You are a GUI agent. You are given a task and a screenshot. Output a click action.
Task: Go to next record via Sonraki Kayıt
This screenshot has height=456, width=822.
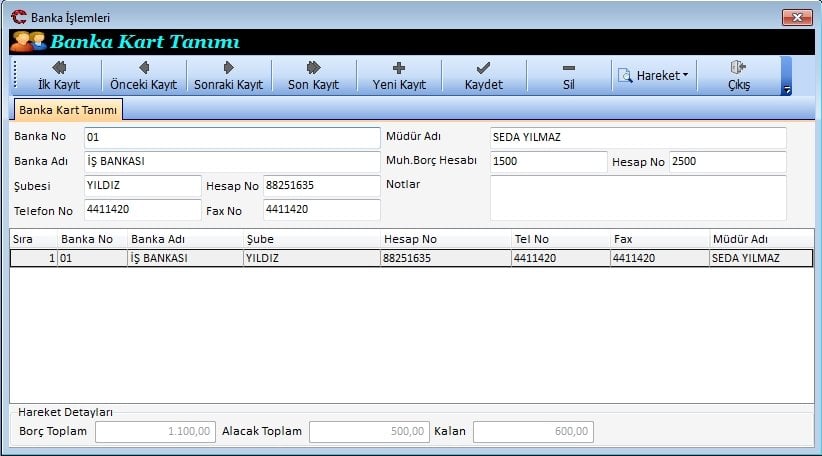coord(228,75)
